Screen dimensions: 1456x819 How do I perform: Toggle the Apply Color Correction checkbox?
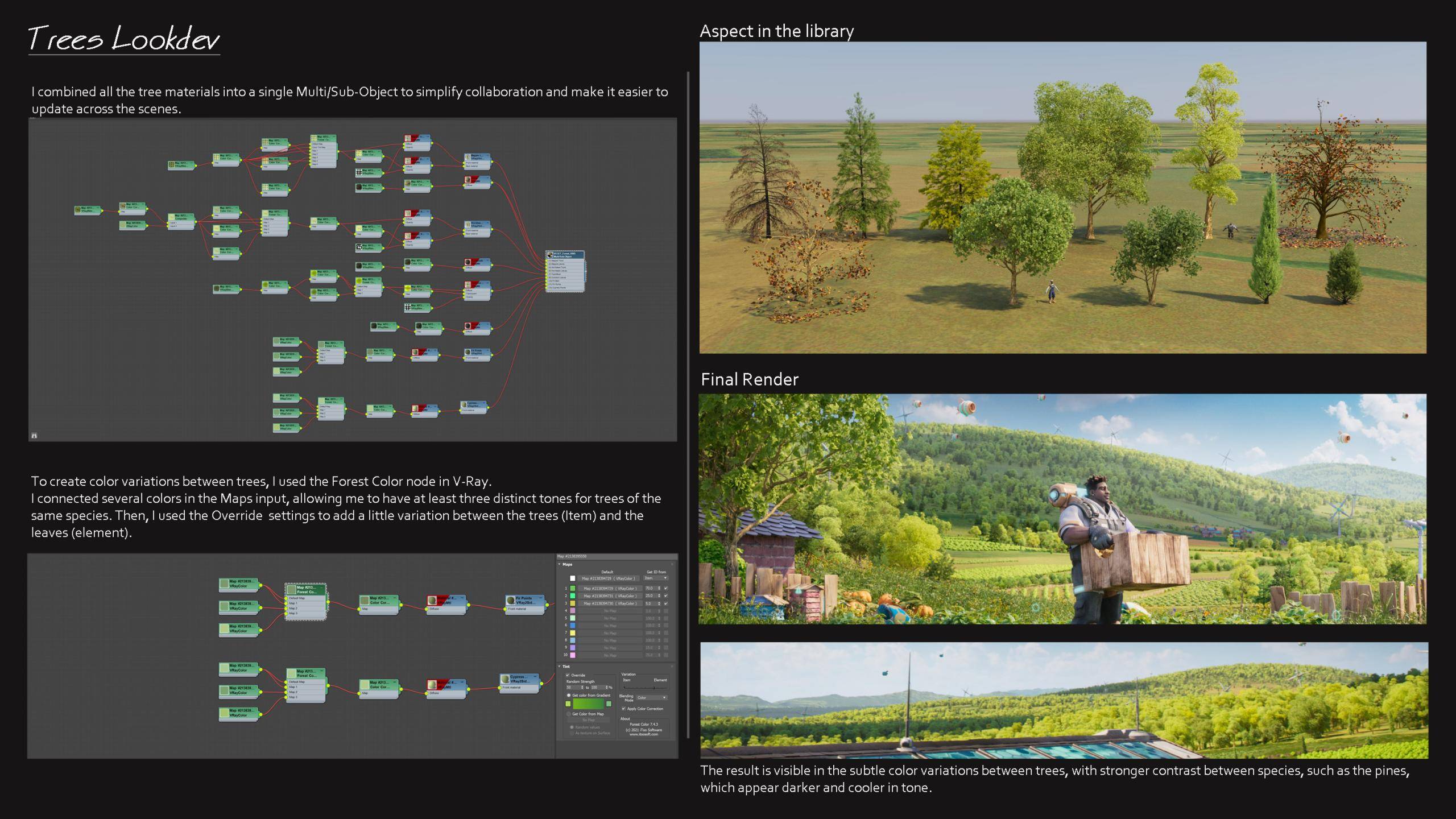tap(623, 709)
